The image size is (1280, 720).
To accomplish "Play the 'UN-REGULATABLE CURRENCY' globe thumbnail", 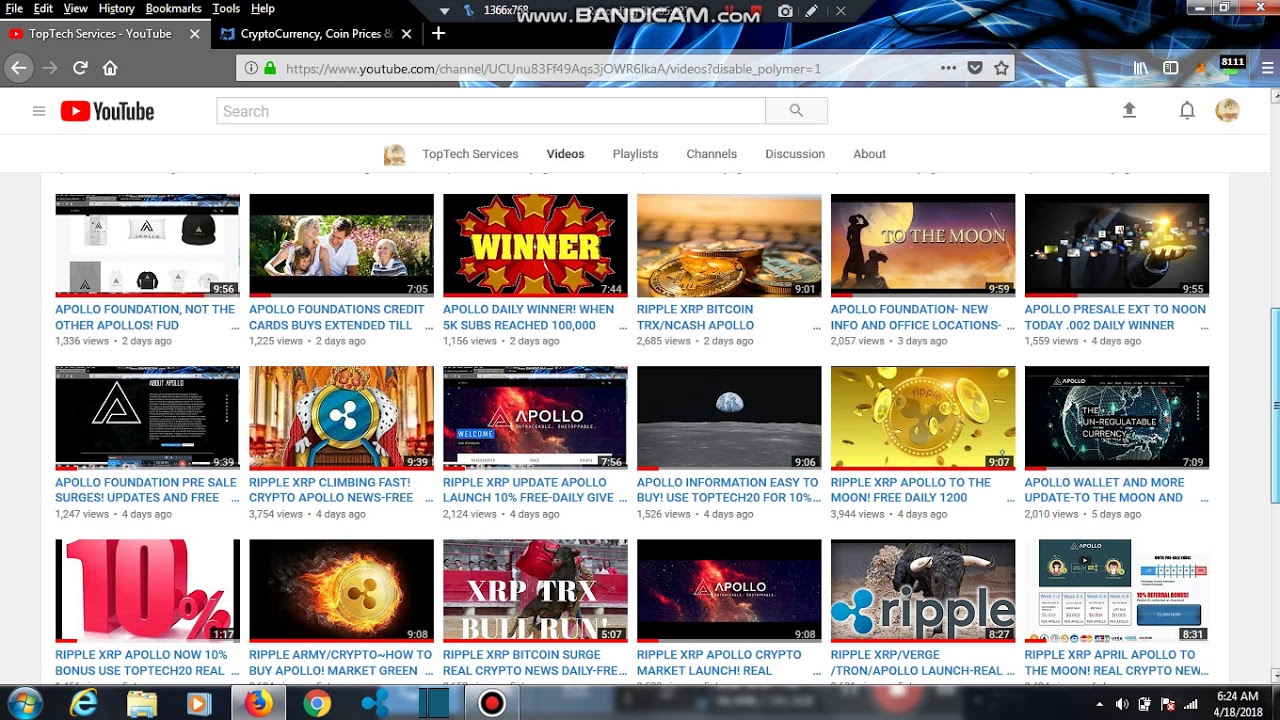I will [x=1117, y=418].
